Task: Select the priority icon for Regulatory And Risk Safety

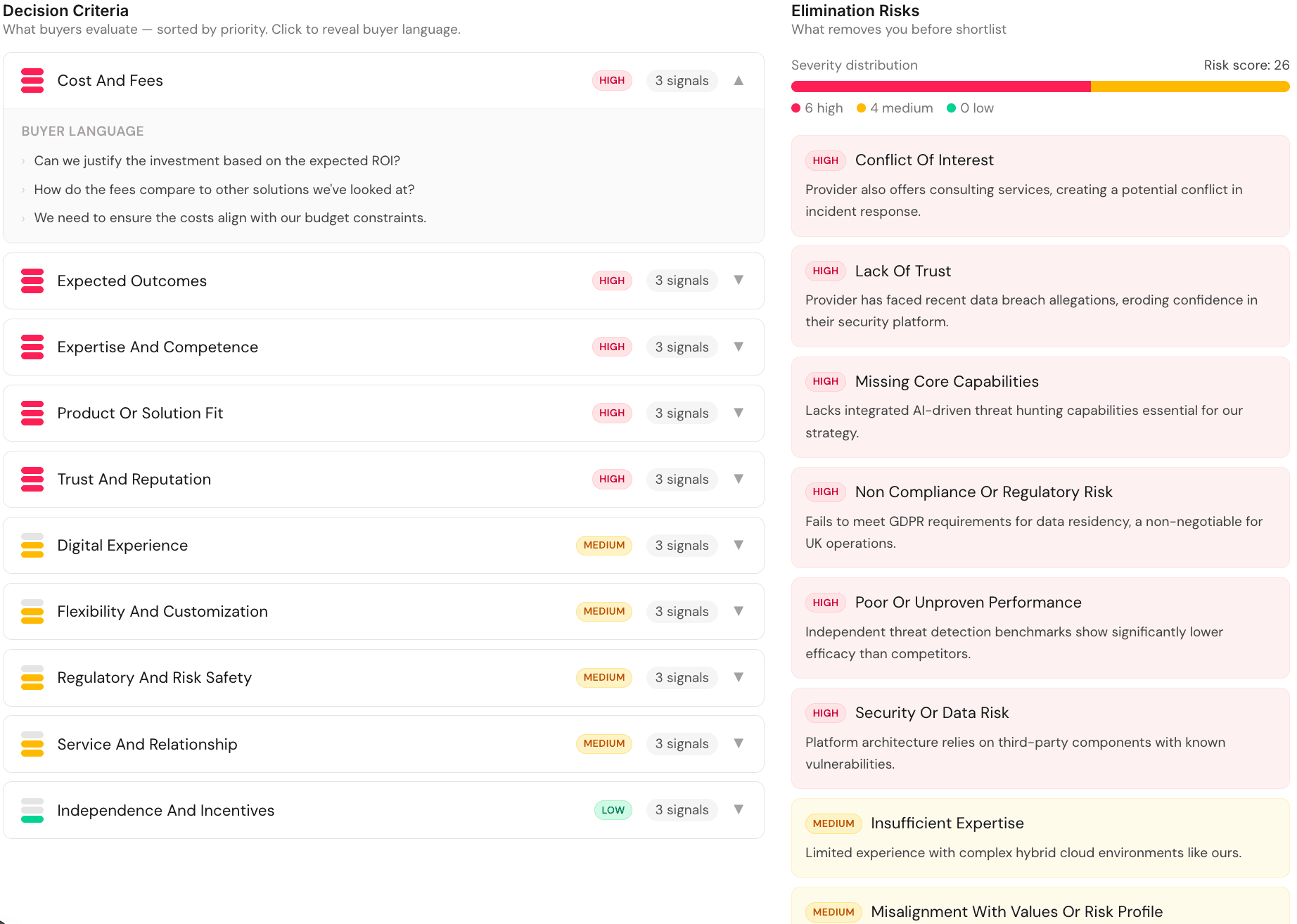Action: click(32, 678)
